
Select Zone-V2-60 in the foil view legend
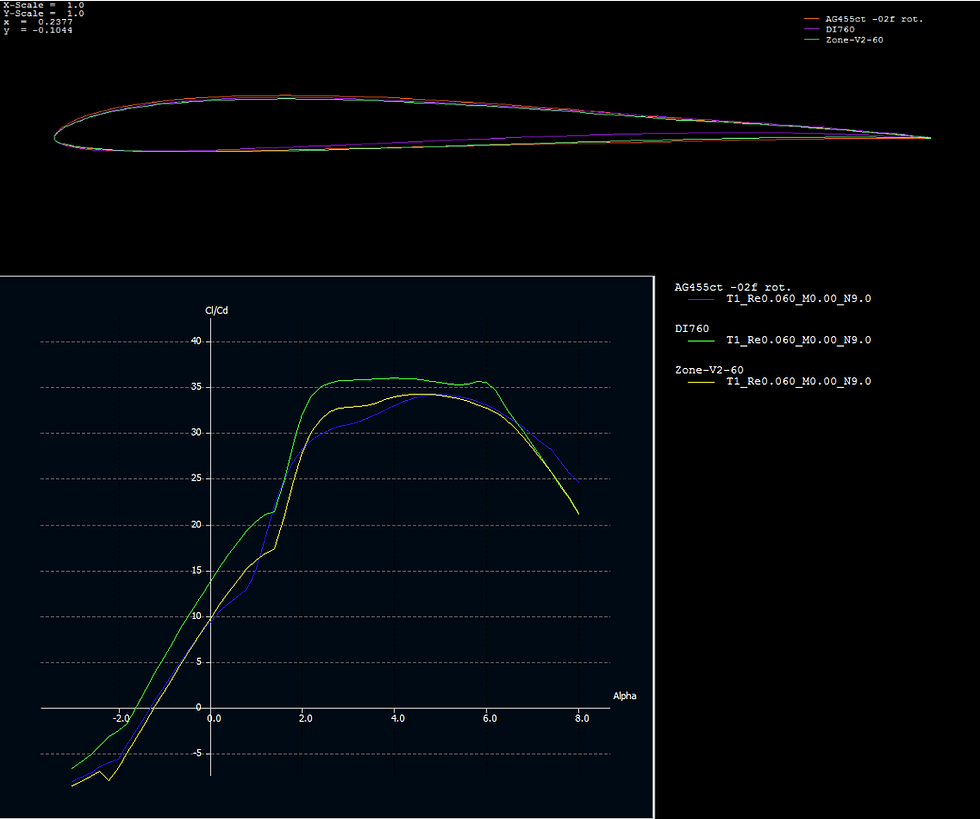point(854,40)
